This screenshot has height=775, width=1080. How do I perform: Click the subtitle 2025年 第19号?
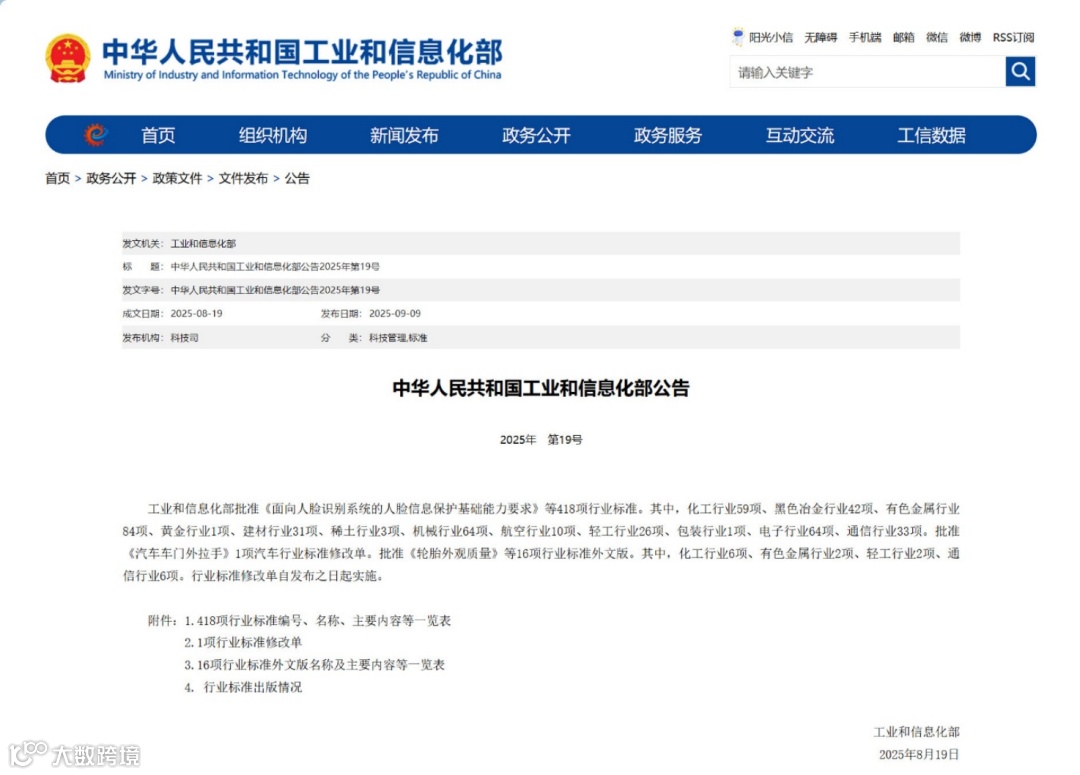(x=541, y=440)
